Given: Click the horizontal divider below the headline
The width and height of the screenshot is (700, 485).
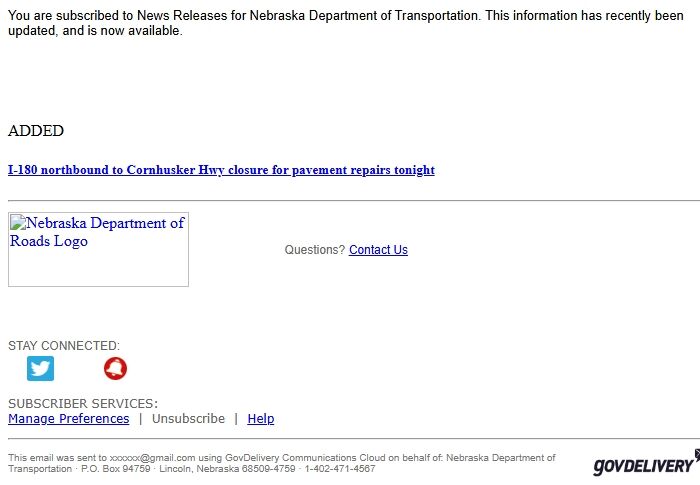Looking at the screenshot, I should click(x=350, y=201).
